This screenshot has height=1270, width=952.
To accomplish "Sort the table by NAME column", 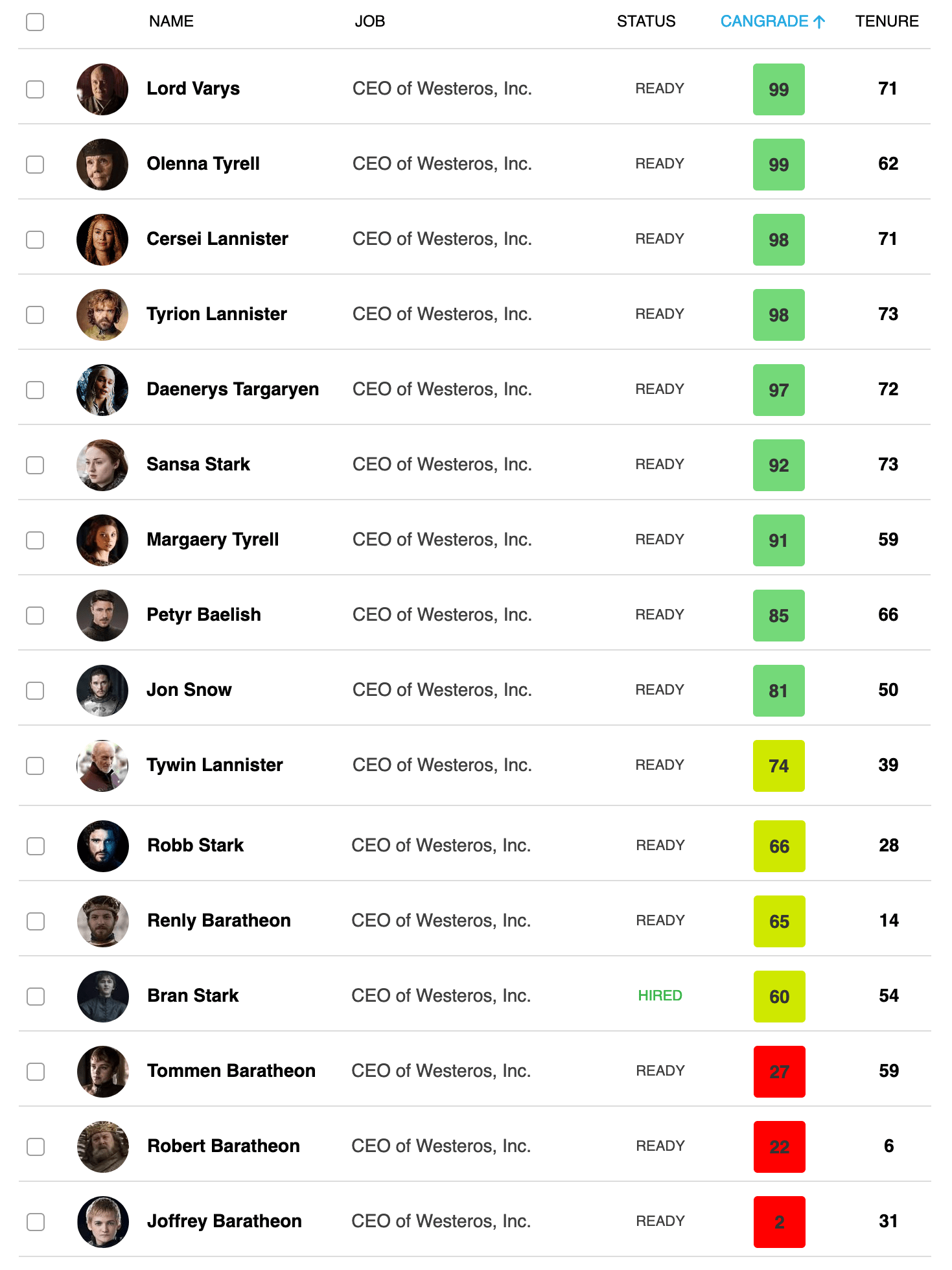I will point(171,21).
